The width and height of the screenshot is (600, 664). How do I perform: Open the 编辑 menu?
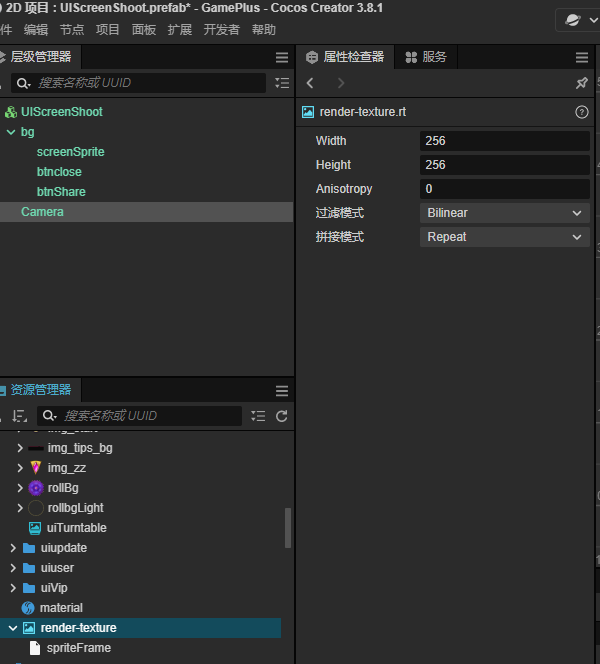tap(36, 30)
